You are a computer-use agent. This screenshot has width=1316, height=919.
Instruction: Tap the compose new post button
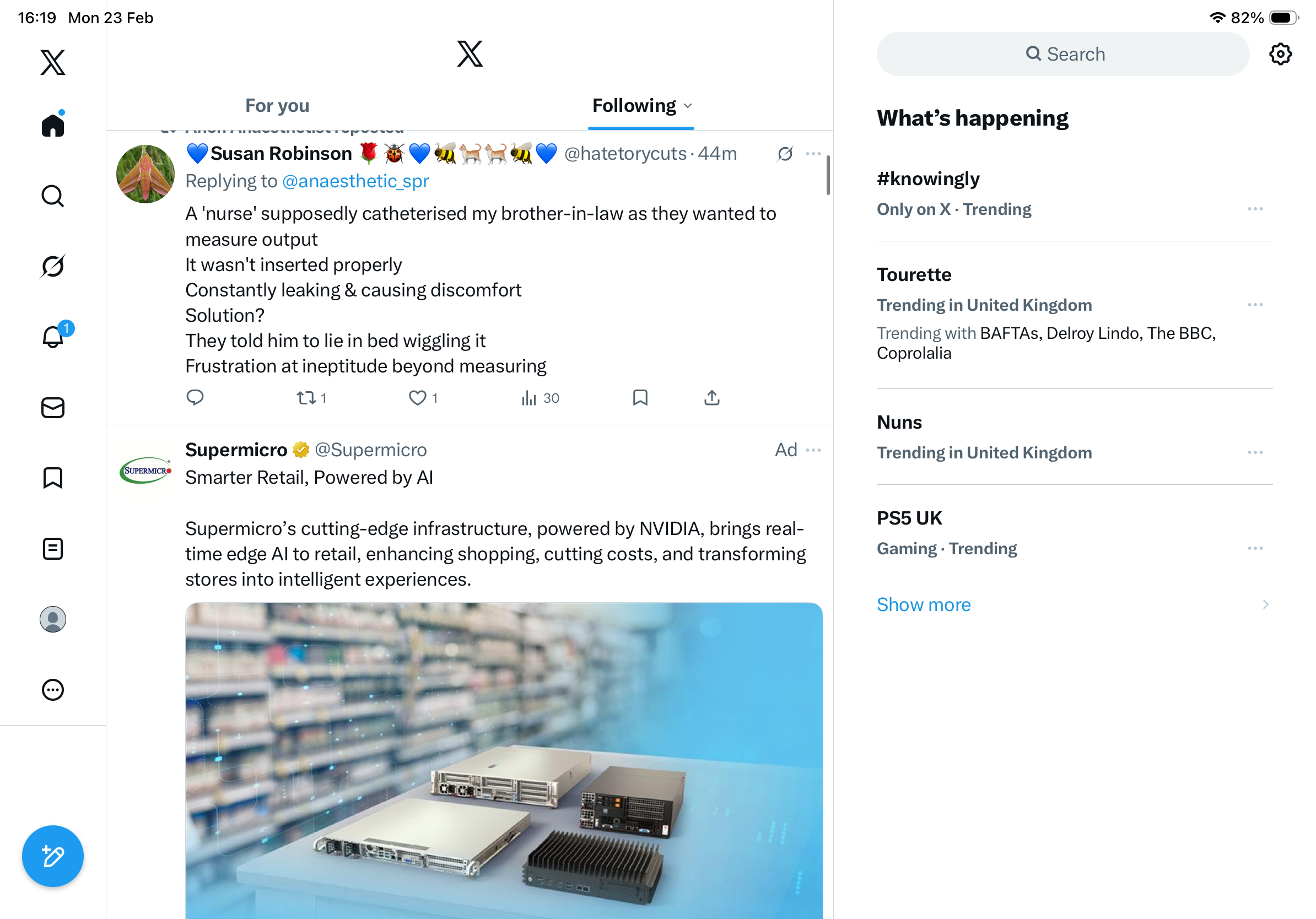click(53, 856)
